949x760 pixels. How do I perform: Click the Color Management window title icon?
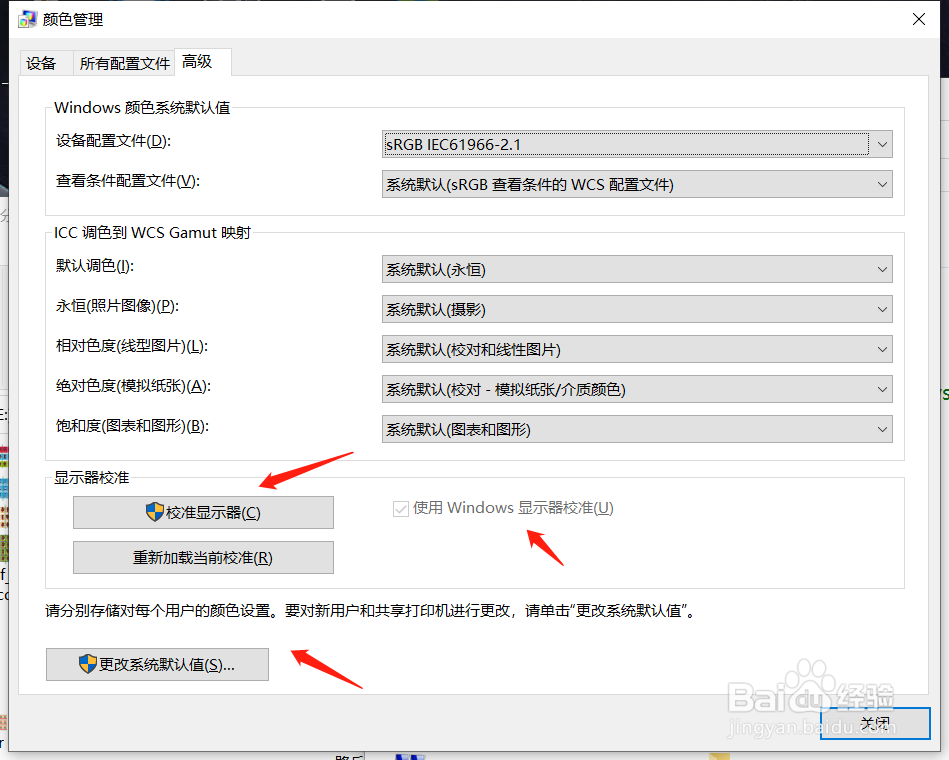pyautogui.click(x=27, y=19)
